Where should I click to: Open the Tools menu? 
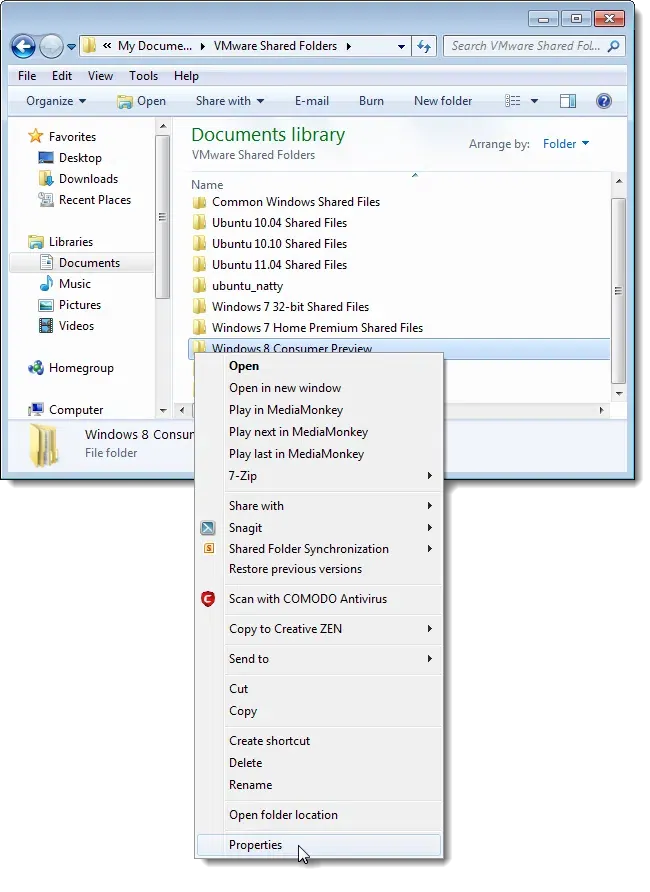click(x=143, y=76)
